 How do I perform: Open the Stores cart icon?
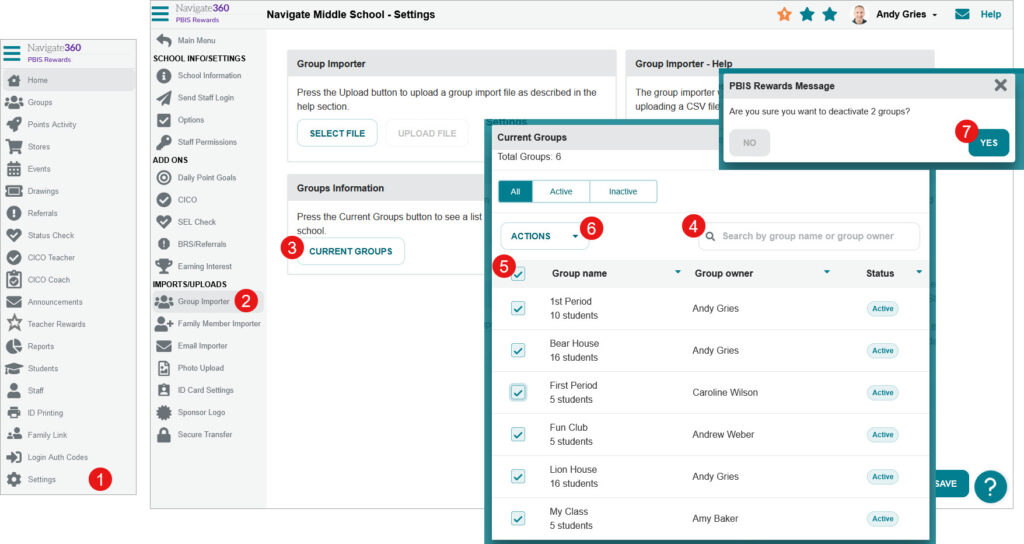coord(14,147)
